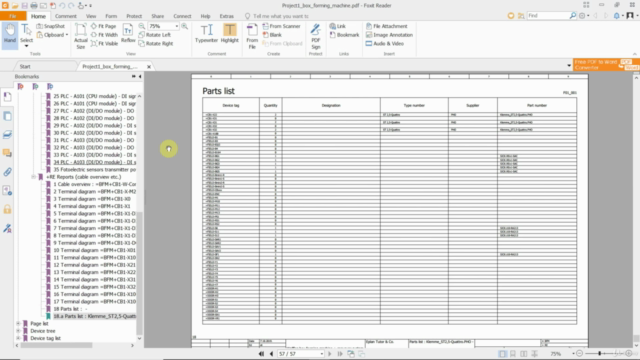640x360 pixels.
Task: Click the bookmarks panel horizontal scrollbar
Action: [57, 345]
